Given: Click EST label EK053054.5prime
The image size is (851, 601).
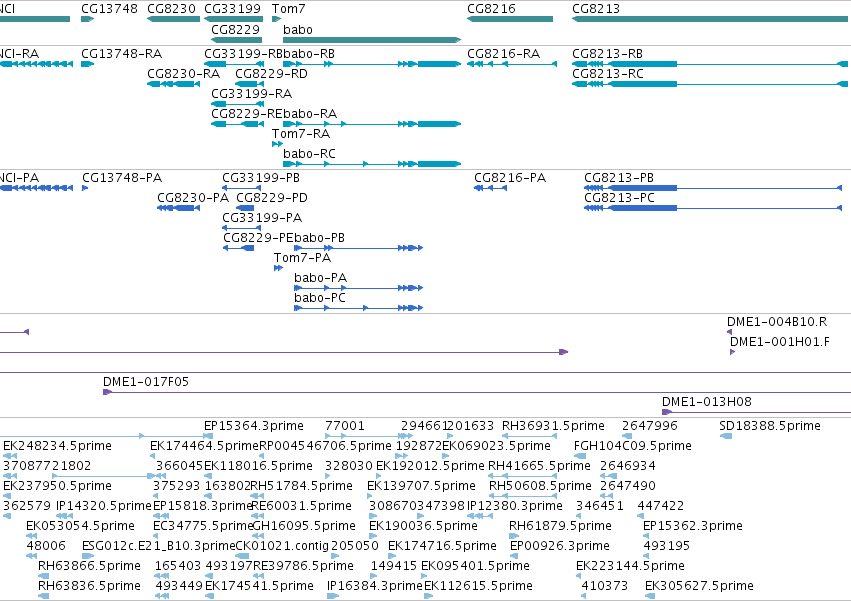Looking at the screenshot, I should click(80, 526).
